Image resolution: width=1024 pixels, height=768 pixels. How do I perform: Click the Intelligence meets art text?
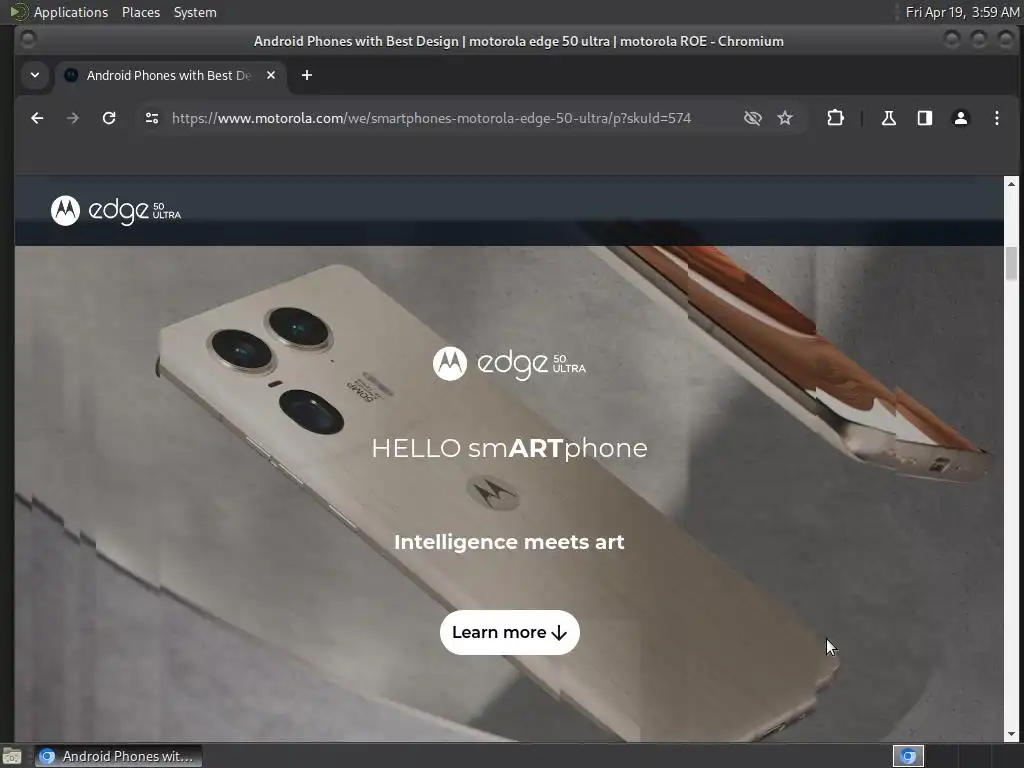click(509, 542)
